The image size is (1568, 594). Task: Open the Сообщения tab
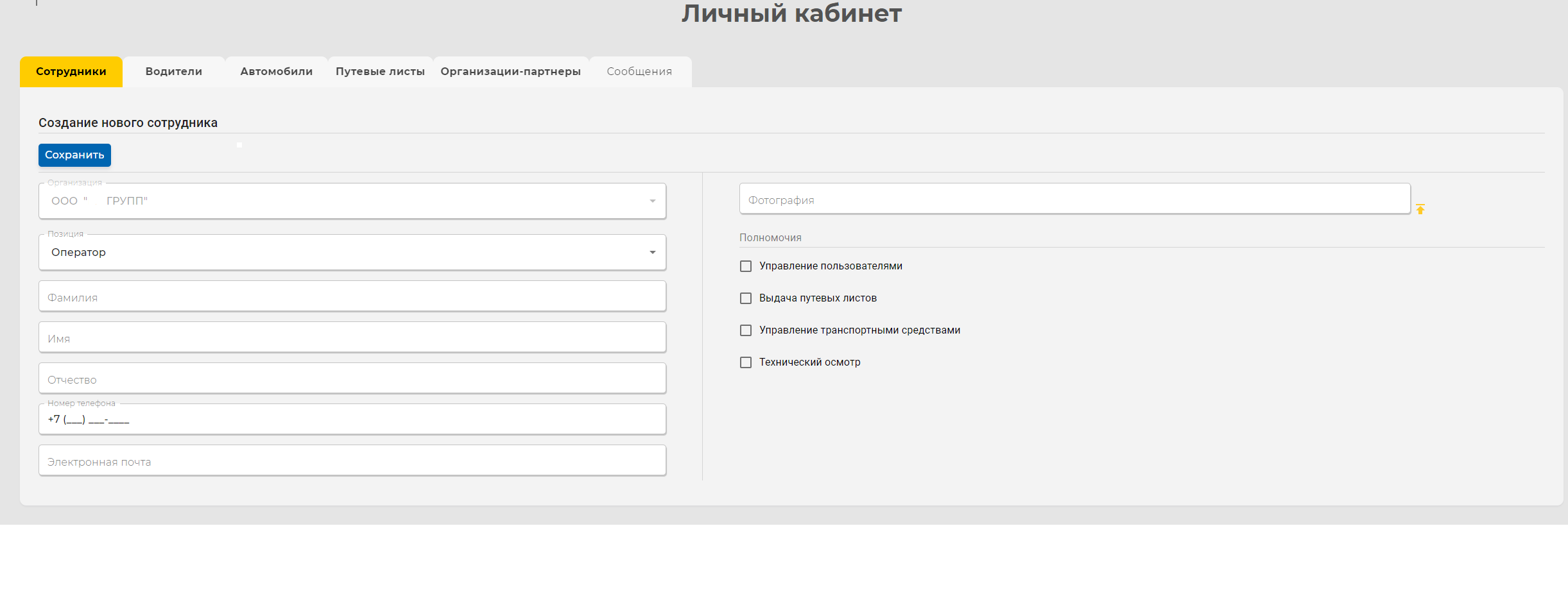pos(640,71)
